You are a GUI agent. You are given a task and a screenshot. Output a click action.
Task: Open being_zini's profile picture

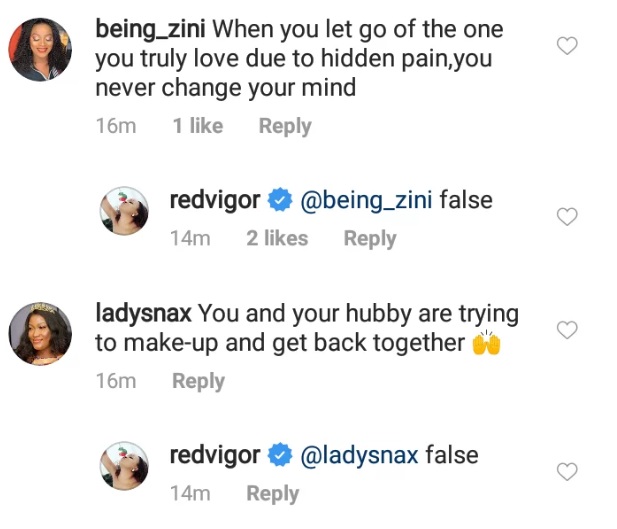pyautogui.click(x=41, y=49)
